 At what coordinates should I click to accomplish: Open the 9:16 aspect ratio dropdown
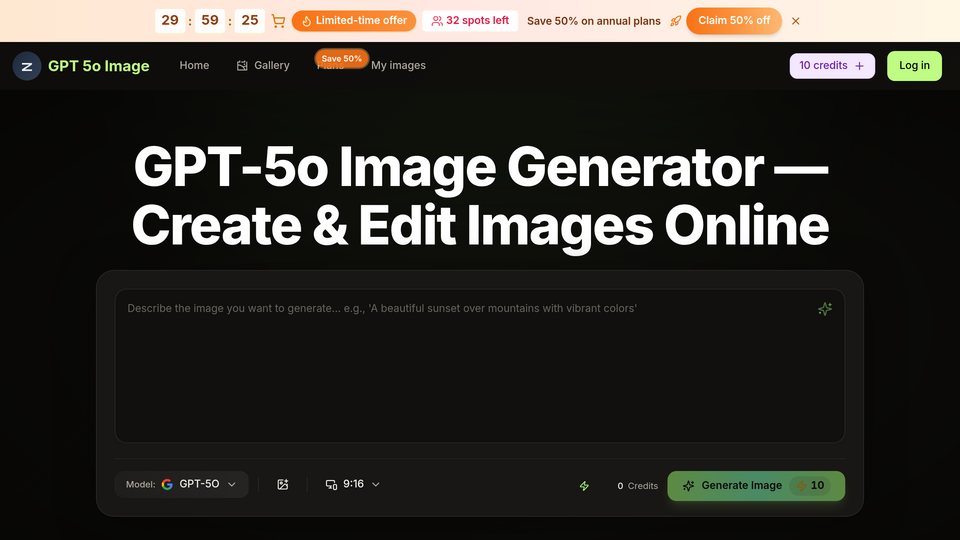pos(352,484)
